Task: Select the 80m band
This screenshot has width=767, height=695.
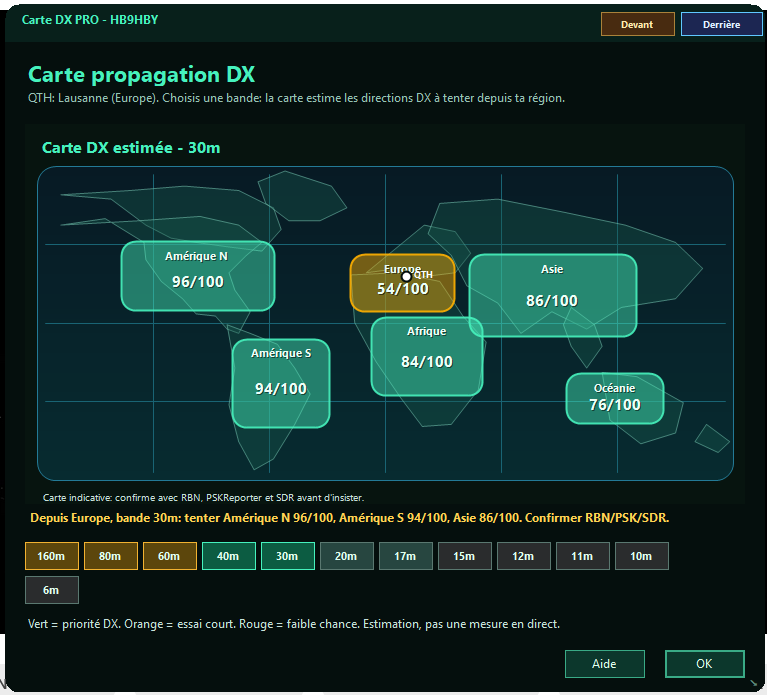Action: (x=111, y=556)
